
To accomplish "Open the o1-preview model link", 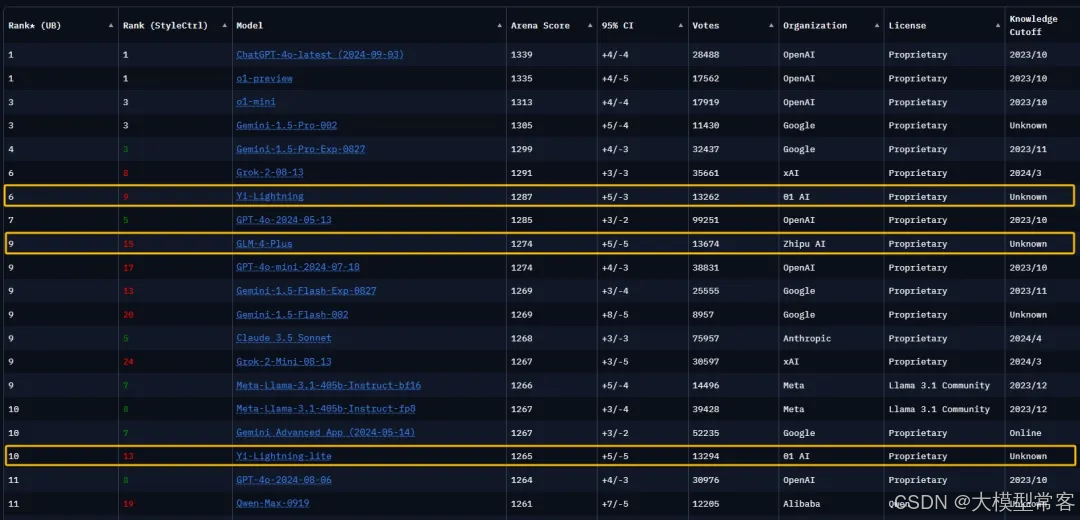I will pos(264,79).
